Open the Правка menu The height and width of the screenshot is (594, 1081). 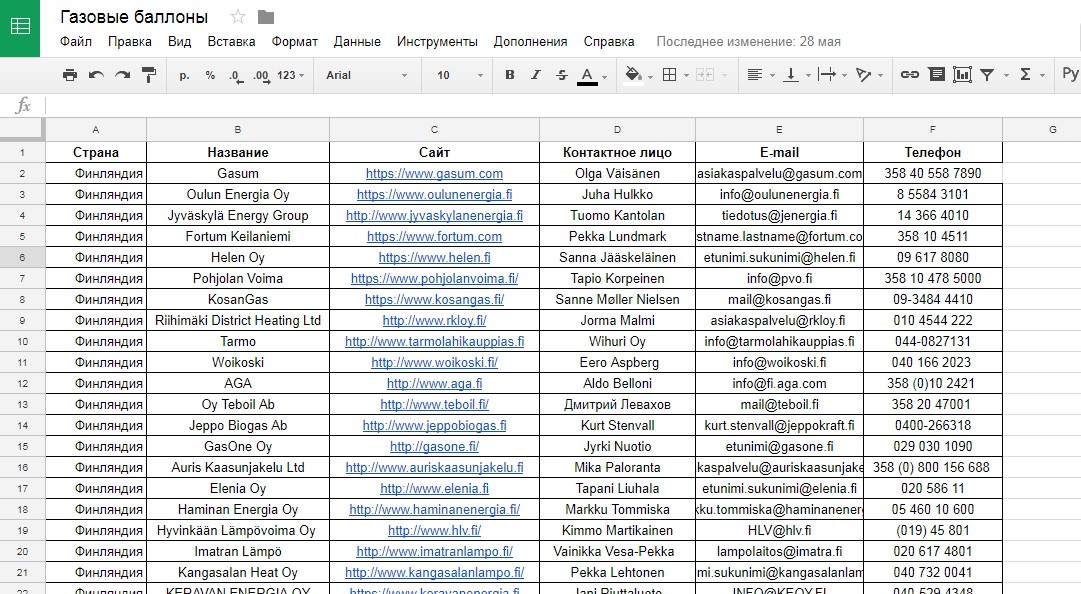pyautogui.click(x=130, y=41)
